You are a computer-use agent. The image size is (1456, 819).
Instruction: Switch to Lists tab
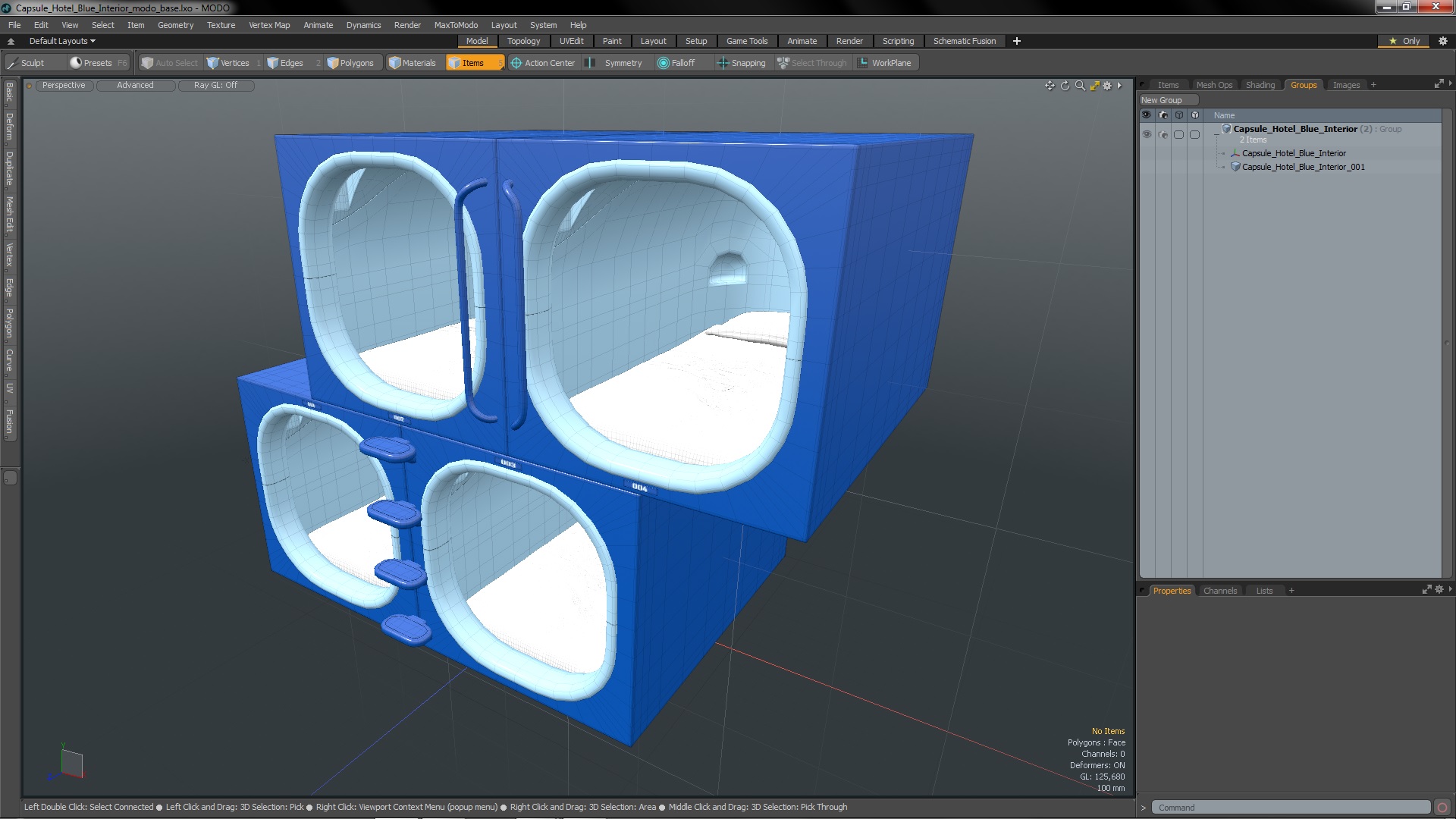tap(1264, 591)
